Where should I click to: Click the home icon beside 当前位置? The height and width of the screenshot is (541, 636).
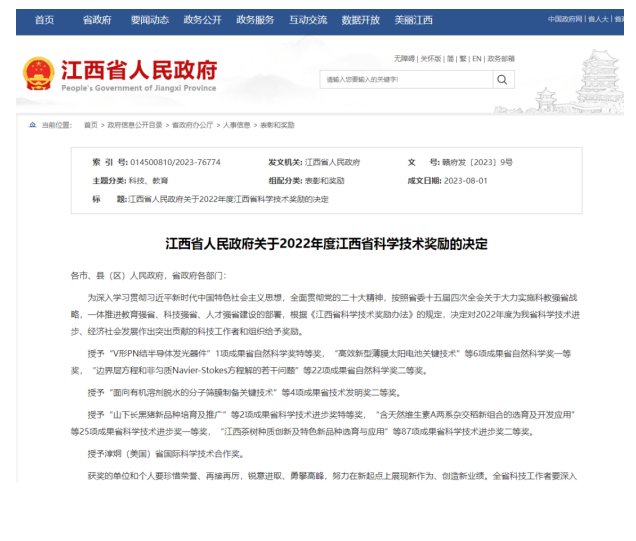click(x=32, y=125)
